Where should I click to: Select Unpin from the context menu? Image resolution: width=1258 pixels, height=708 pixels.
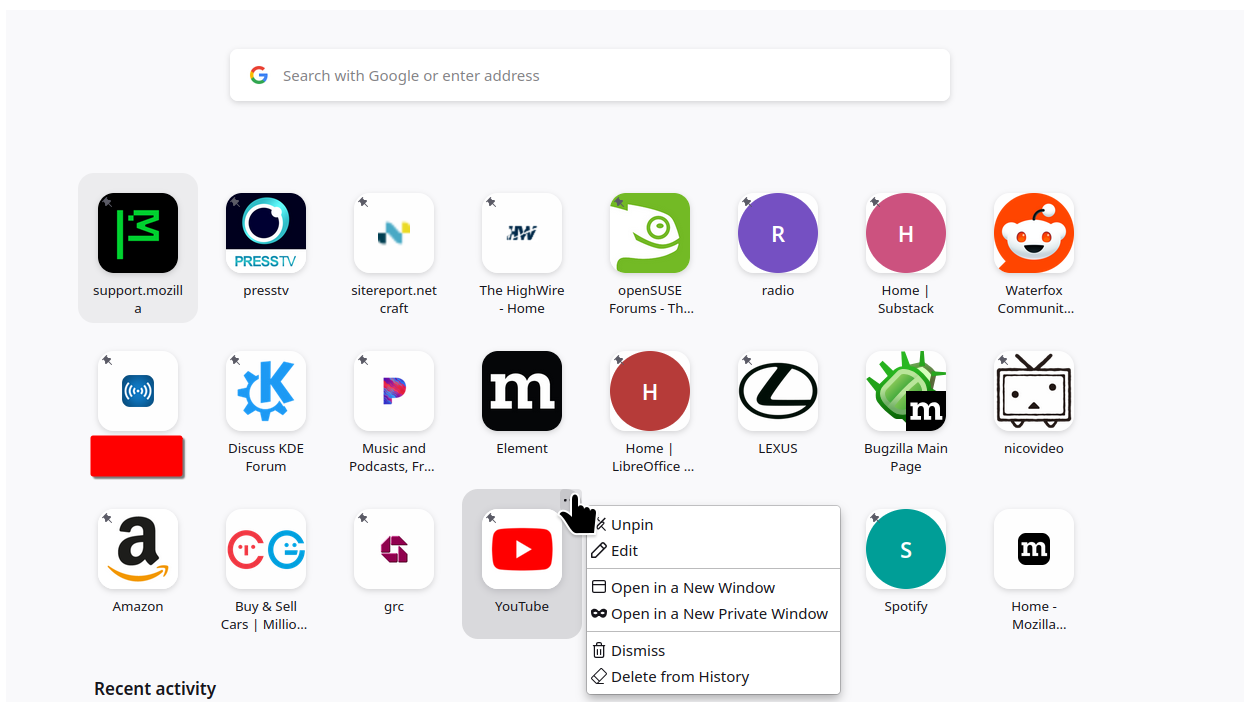713,524
